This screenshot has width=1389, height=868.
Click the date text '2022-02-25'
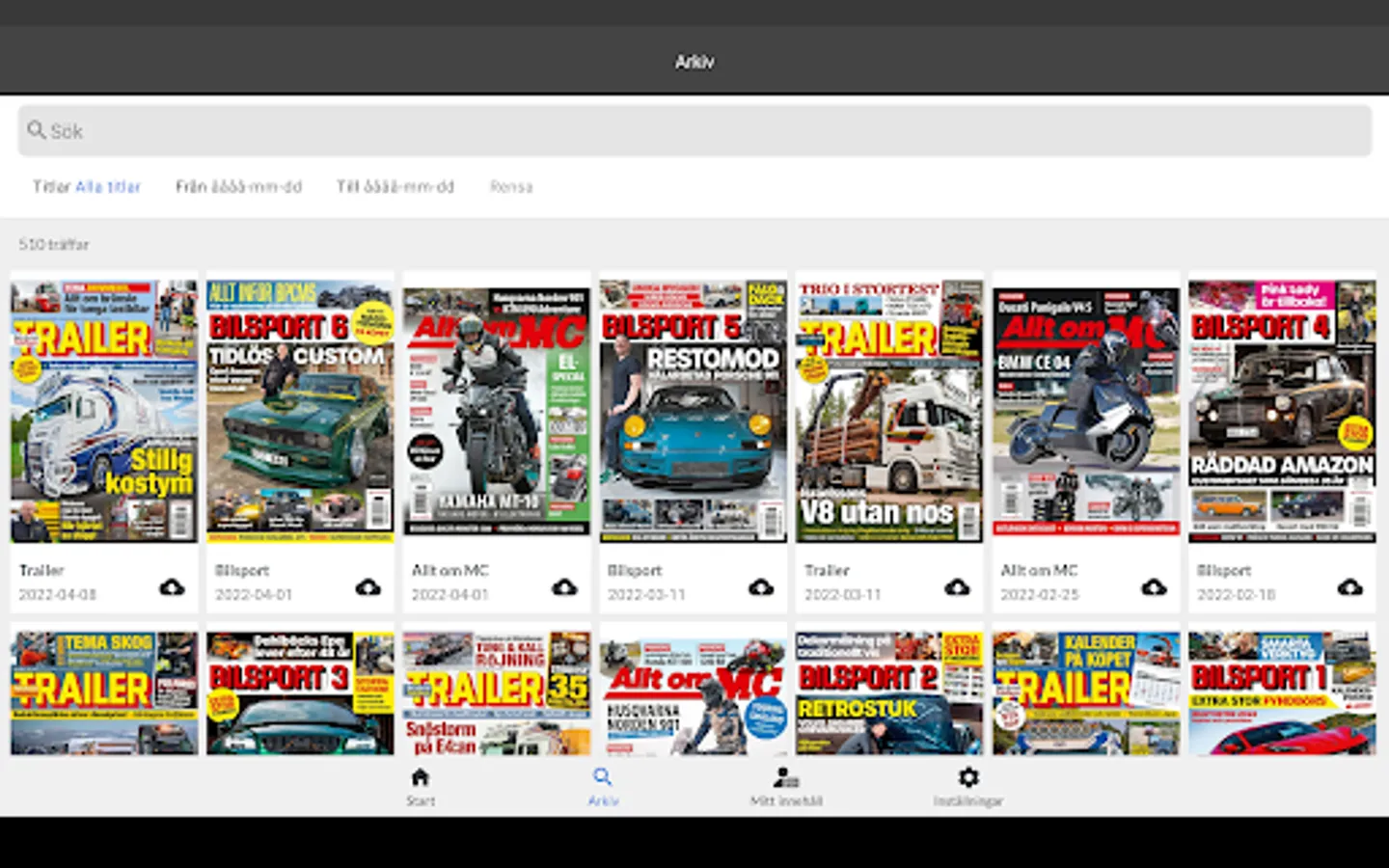[1040, 594]
